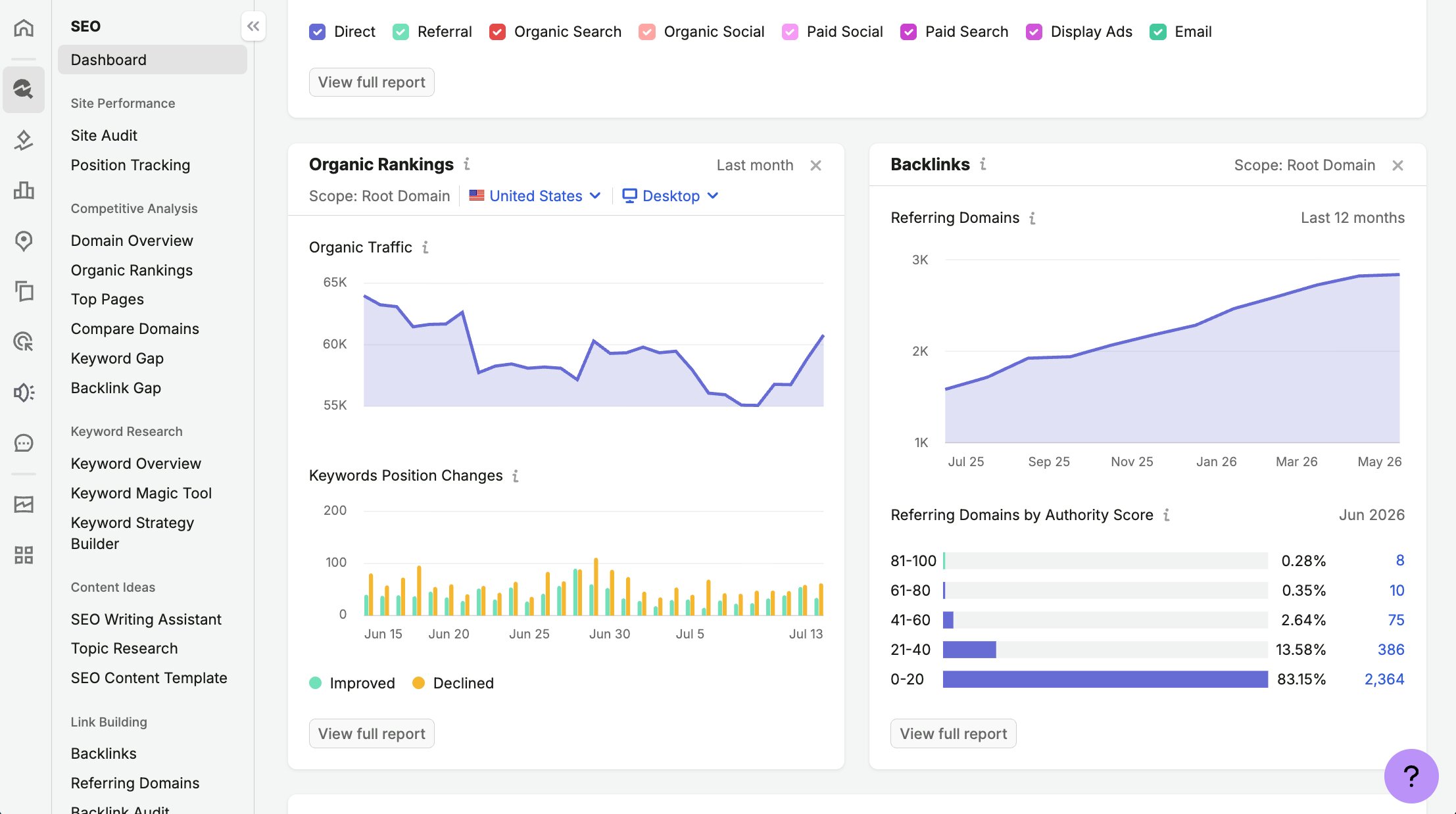Toggle the Organic Search checkbox

coord(497,32)
